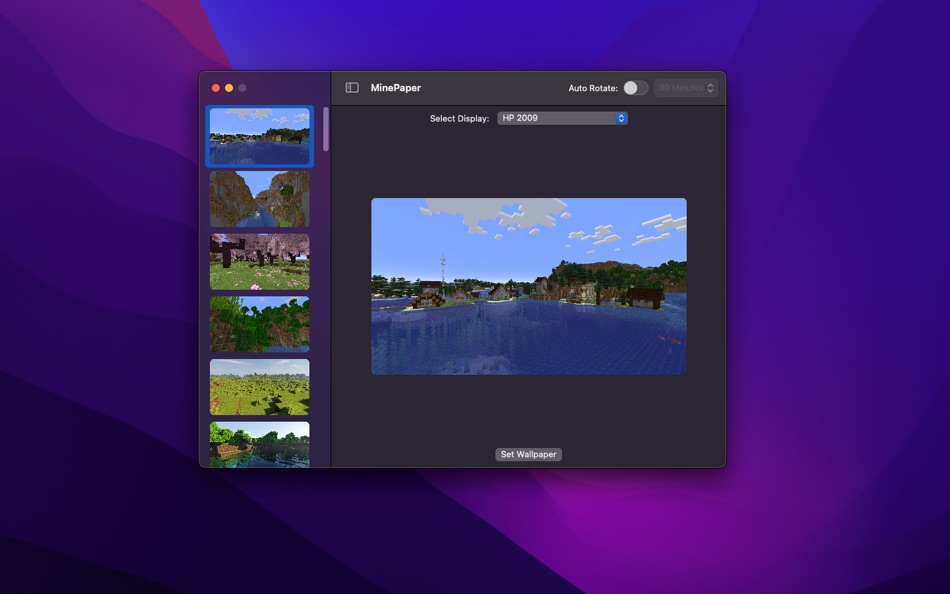
Task: Toggle the sidebar panel icon
Action: (352, 88)
